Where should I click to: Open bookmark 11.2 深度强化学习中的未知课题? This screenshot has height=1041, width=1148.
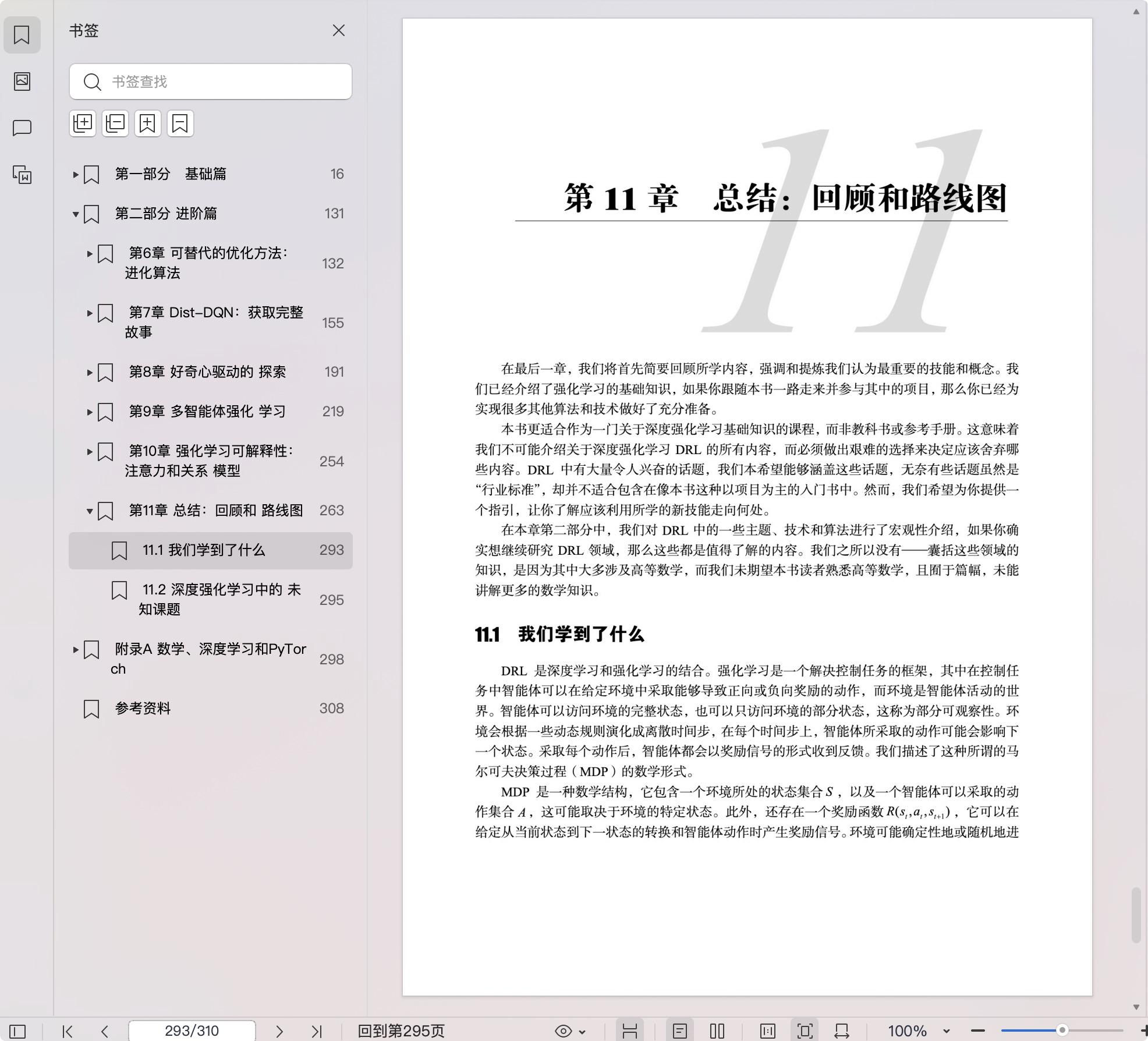click(210, 600)
